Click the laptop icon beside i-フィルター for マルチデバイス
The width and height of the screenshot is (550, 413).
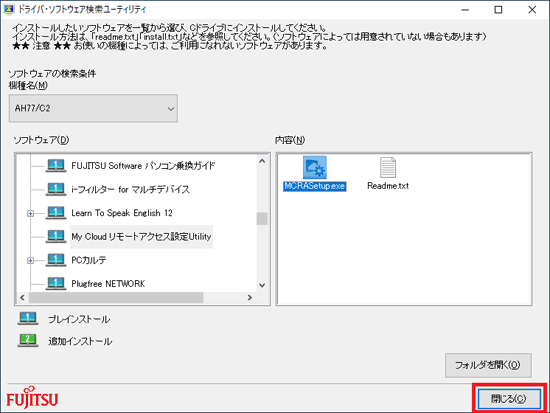(56, 189)
